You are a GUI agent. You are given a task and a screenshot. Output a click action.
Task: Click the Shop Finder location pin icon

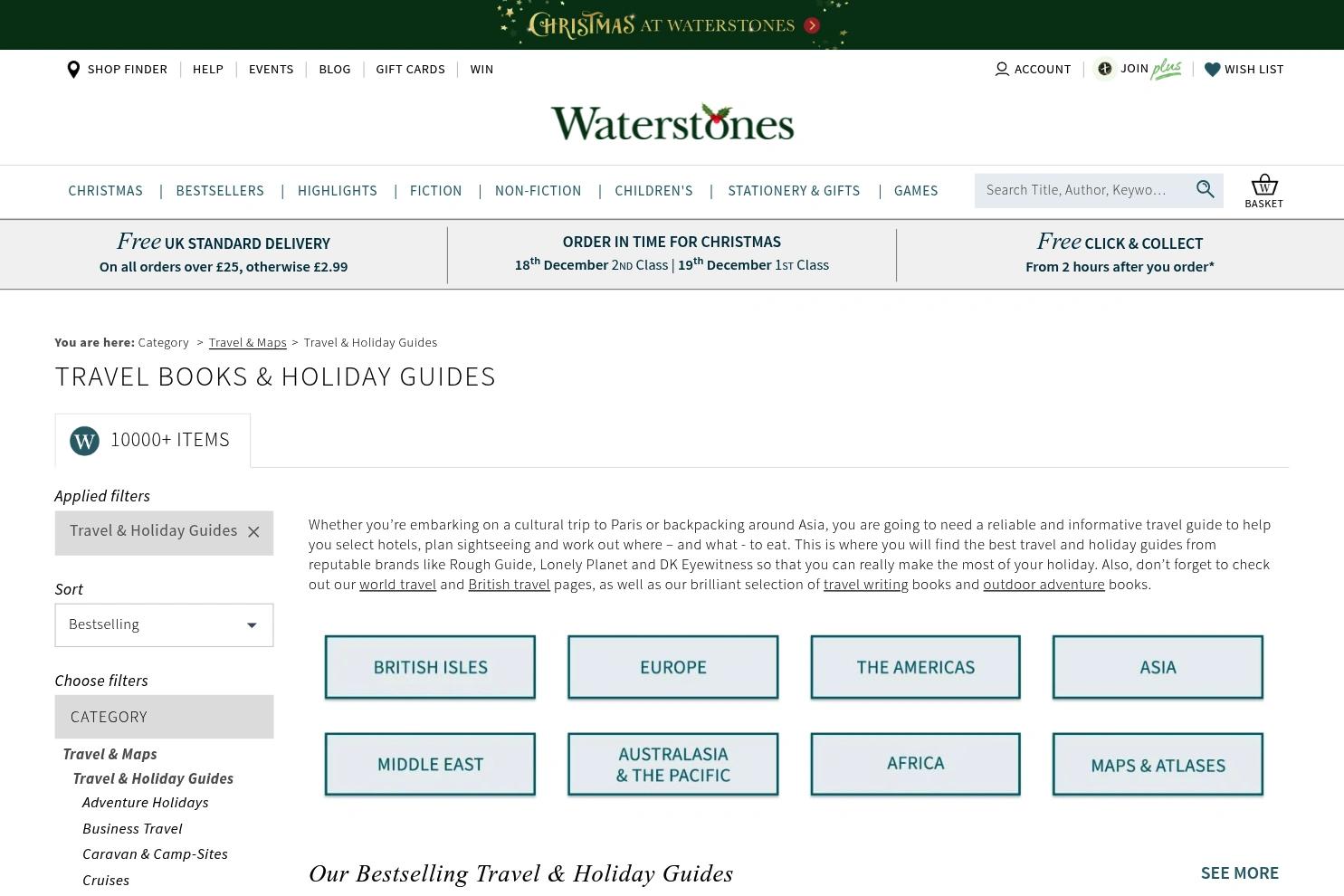(x=73, y=70)
